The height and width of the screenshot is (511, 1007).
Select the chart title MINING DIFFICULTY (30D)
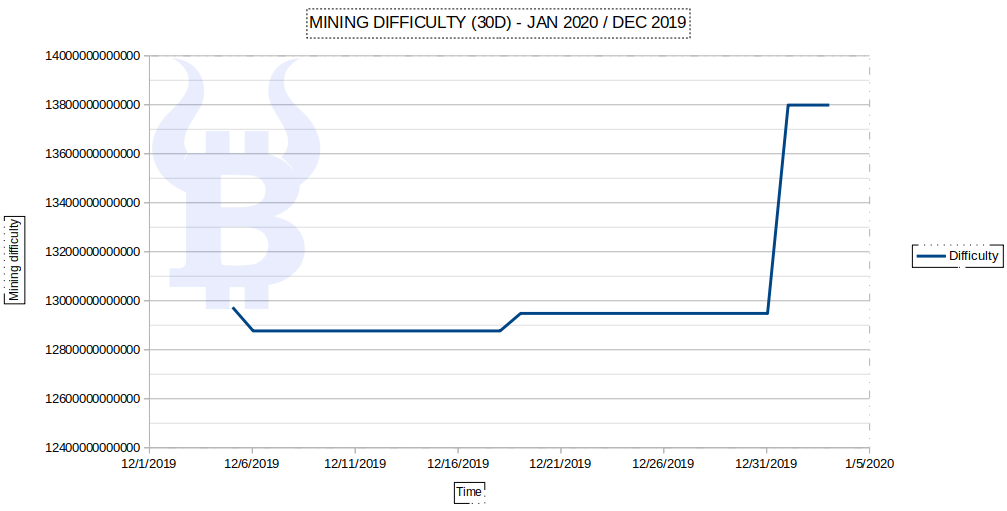coord(497,23)
